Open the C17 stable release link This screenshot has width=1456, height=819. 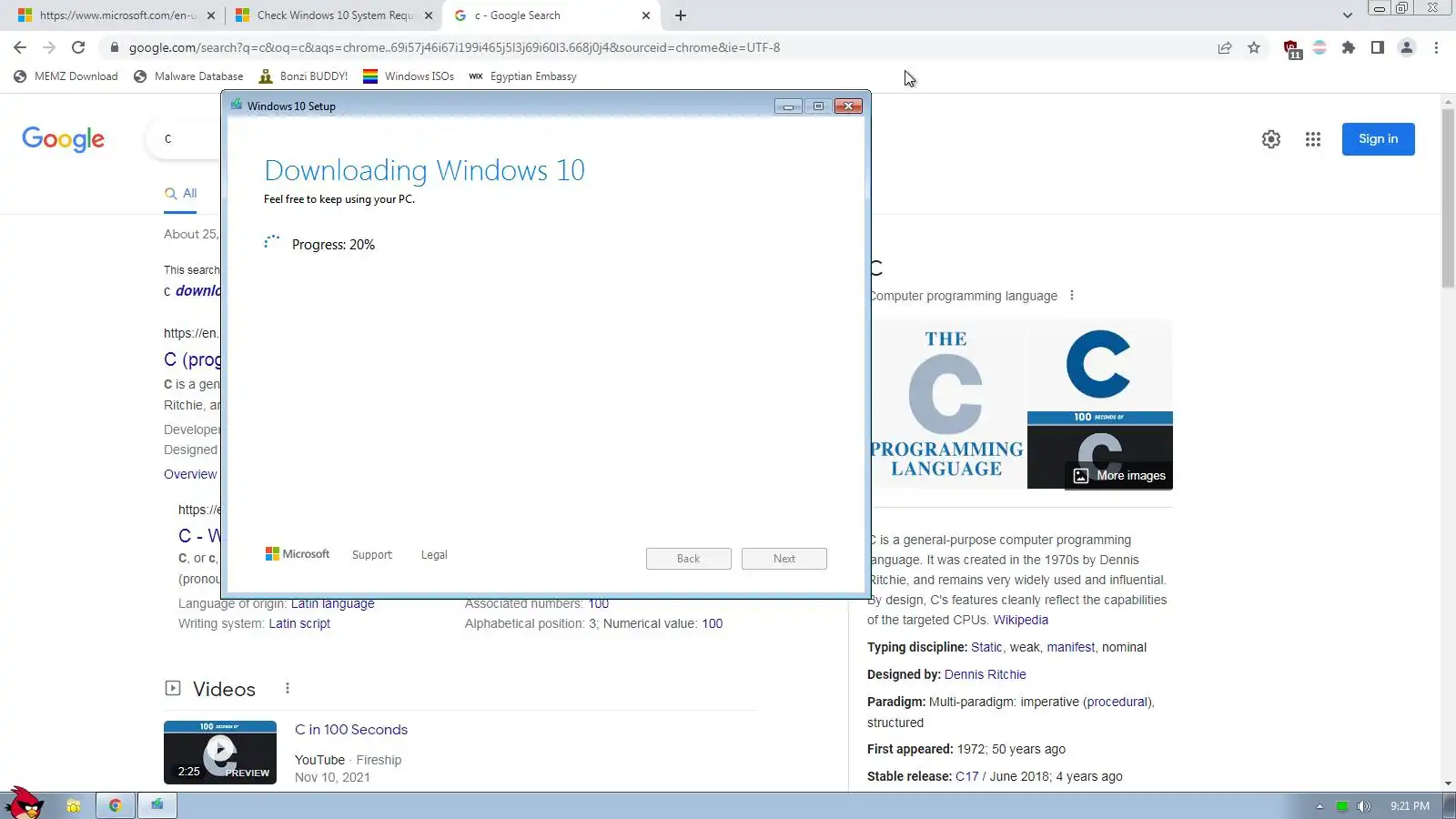click(x=967, y=776)
